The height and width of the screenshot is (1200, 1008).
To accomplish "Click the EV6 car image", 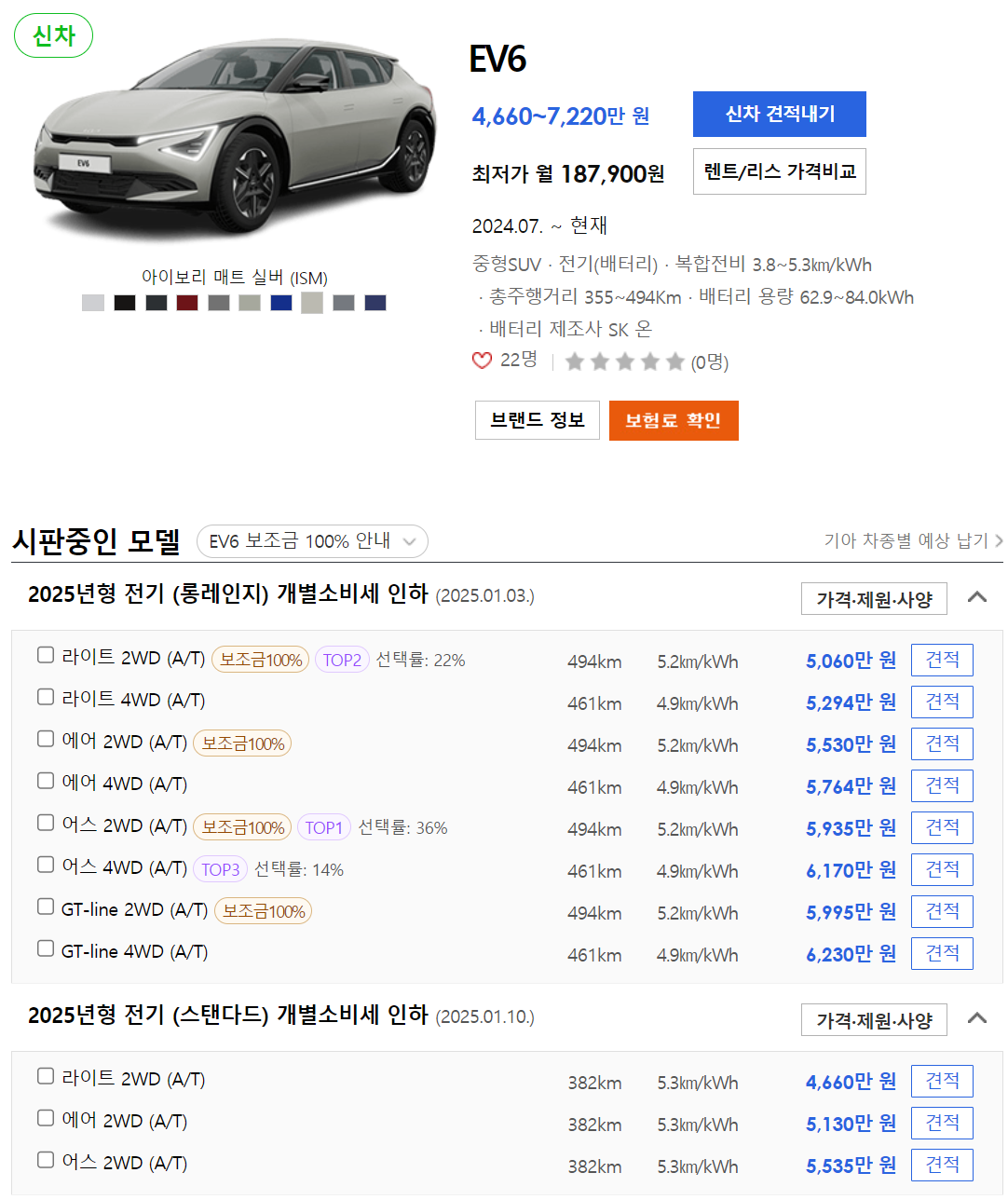I will point(235,138).
